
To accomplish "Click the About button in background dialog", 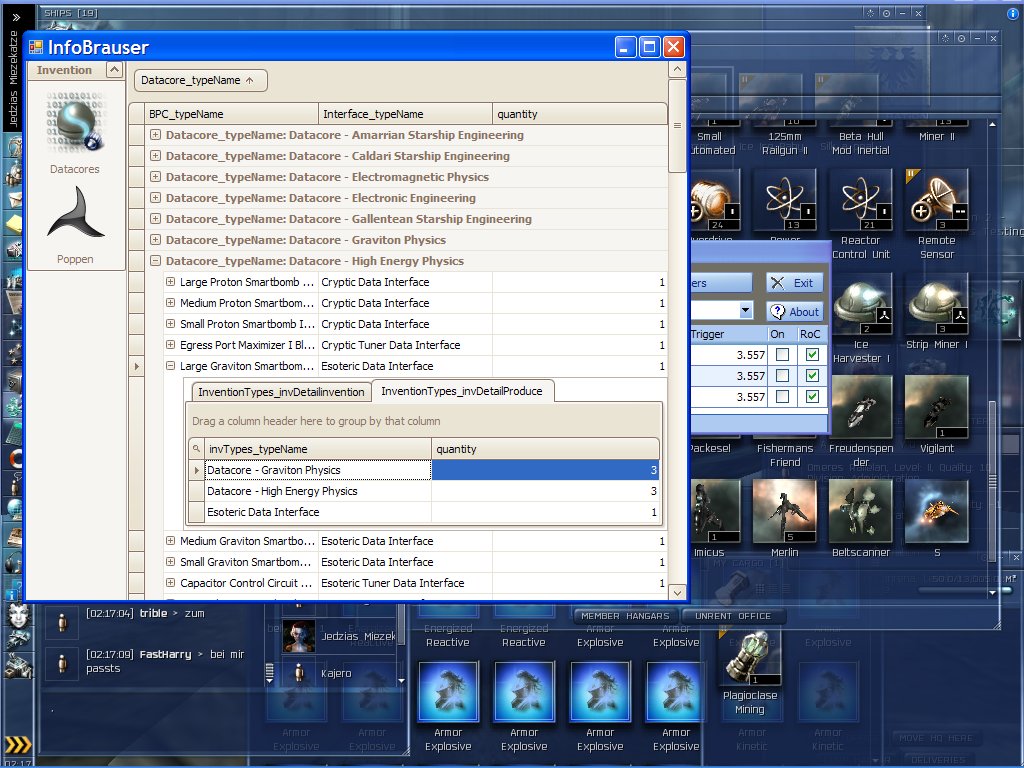I will tap(794, 312).
